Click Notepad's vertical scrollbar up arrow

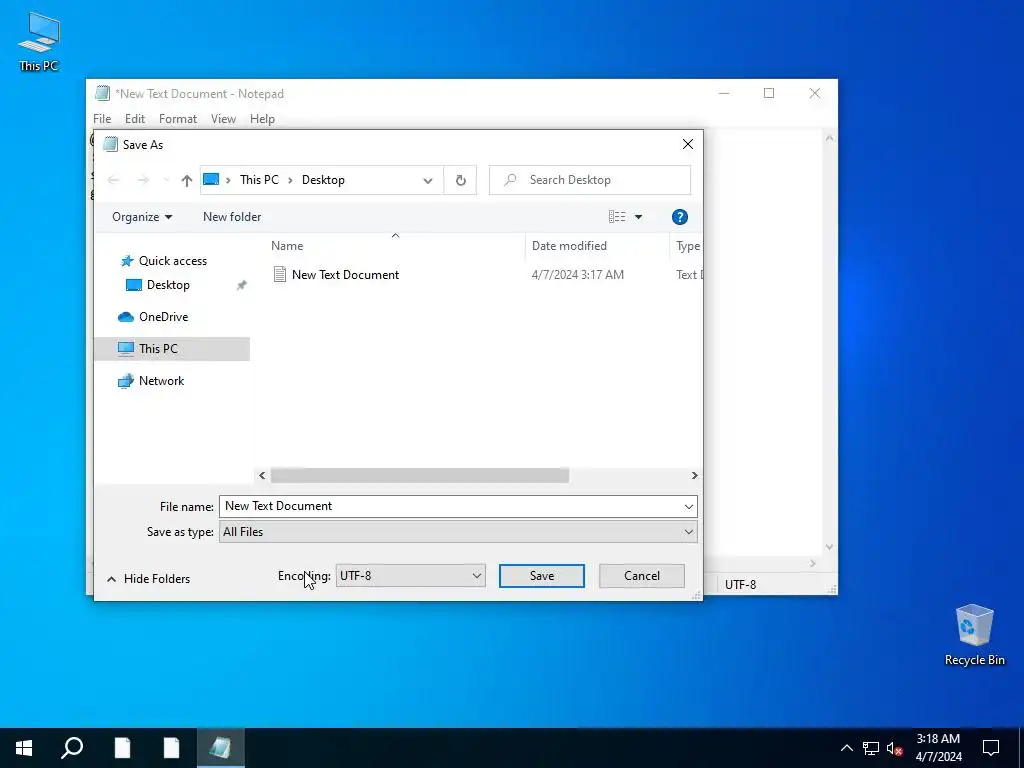829,138
